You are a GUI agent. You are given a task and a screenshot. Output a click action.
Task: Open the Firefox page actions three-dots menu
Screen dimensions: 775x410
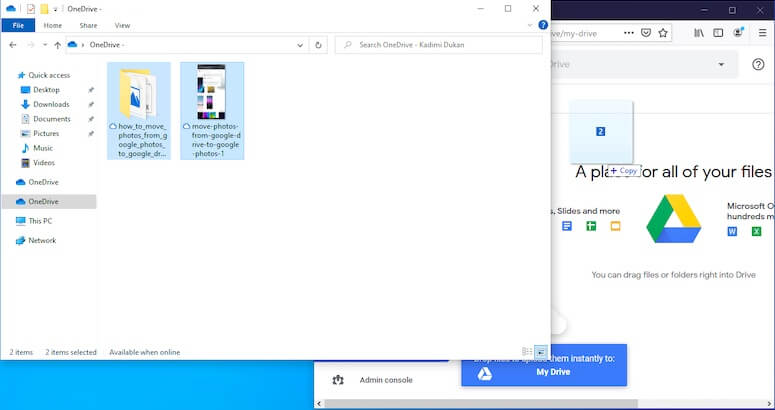click(x=629, y=33)
